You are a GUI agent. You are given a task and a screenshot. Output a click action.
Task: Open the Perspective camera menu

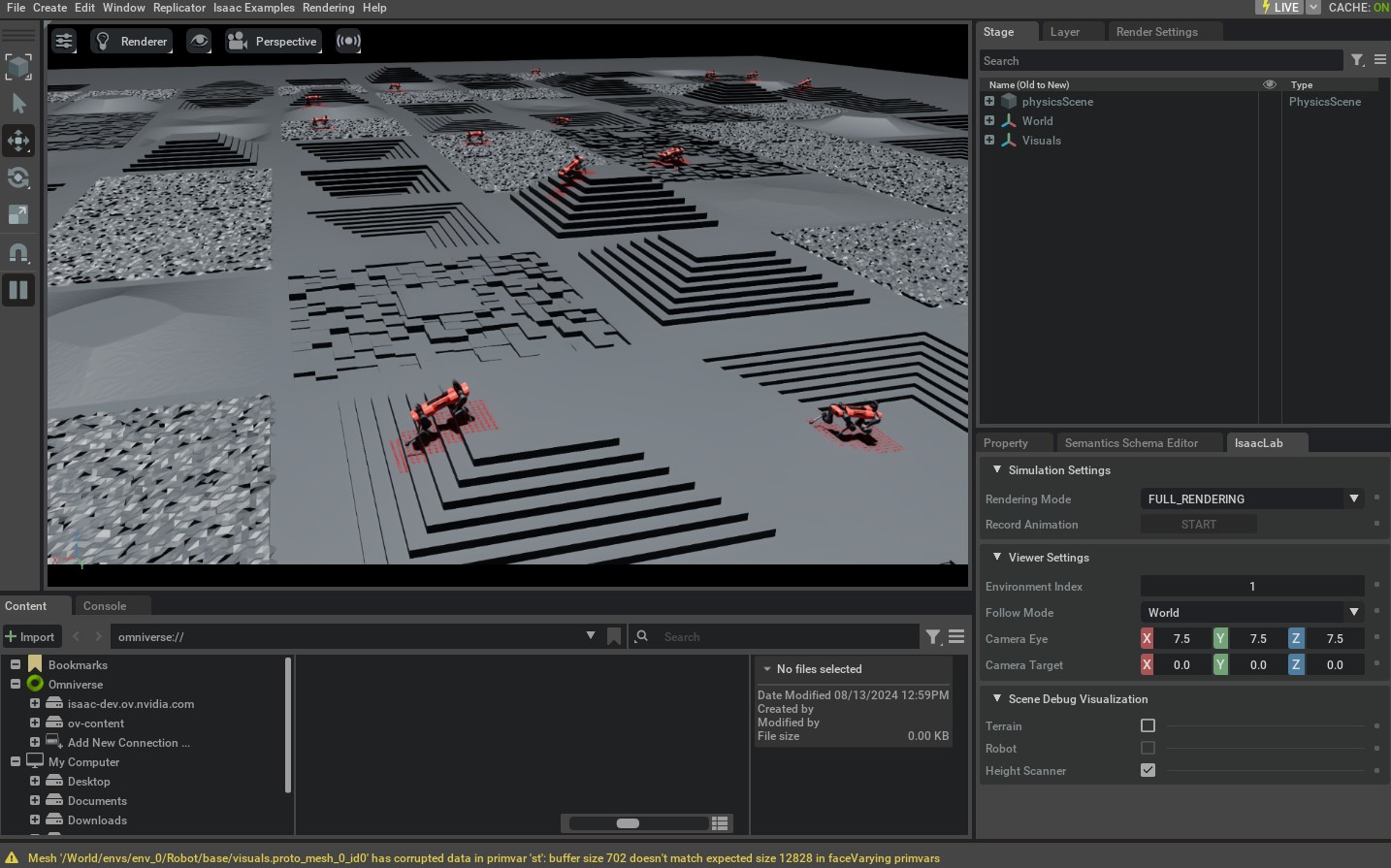coord(273,41)
